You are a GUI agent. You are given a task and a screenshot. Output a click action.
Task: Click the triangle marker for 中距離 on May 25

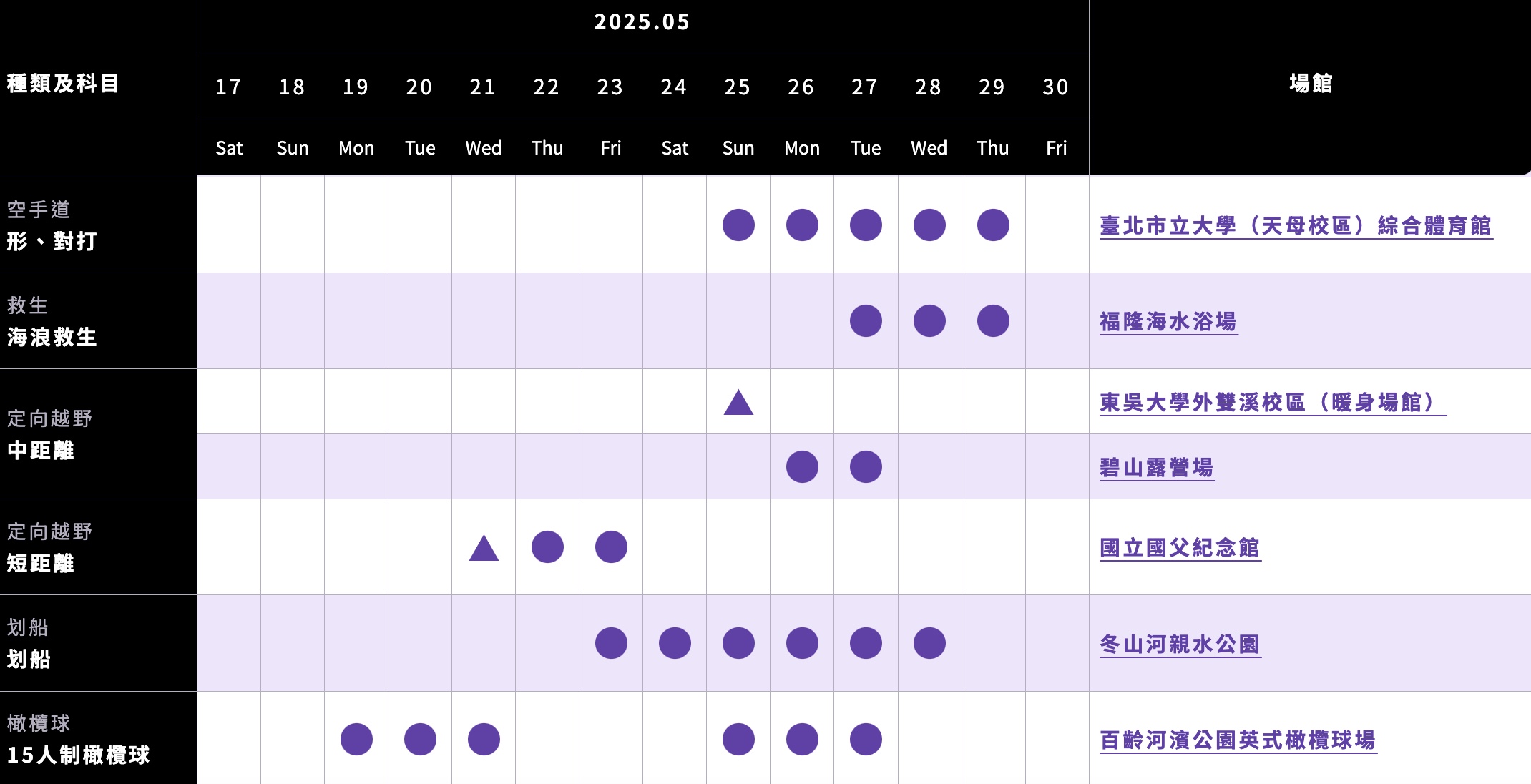click(x=738, y=403)
